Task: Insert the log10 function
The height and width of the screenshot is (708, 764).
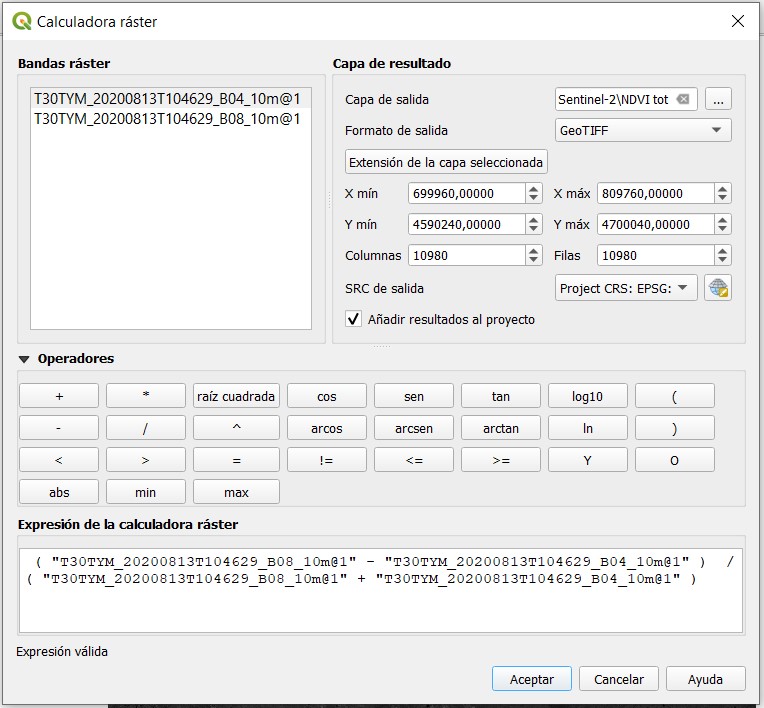Action: click(x=588, y=396)
